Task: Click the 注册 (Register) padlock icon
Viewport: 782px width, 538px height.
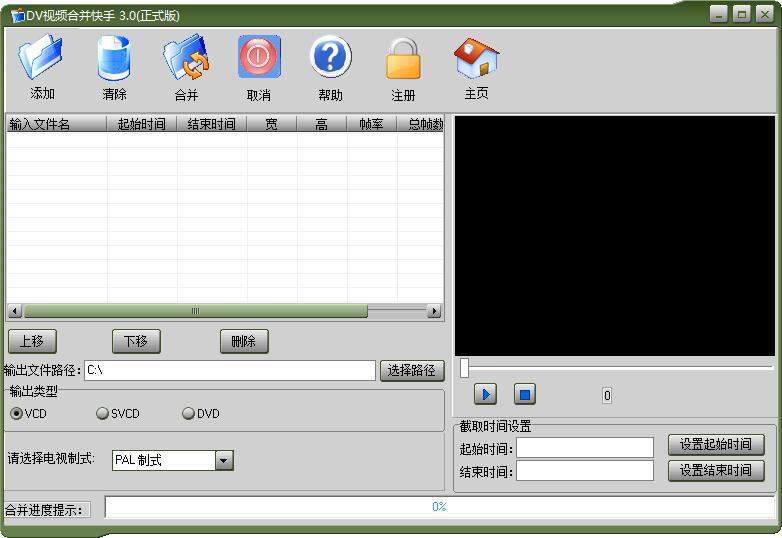Action: point(403,58)
